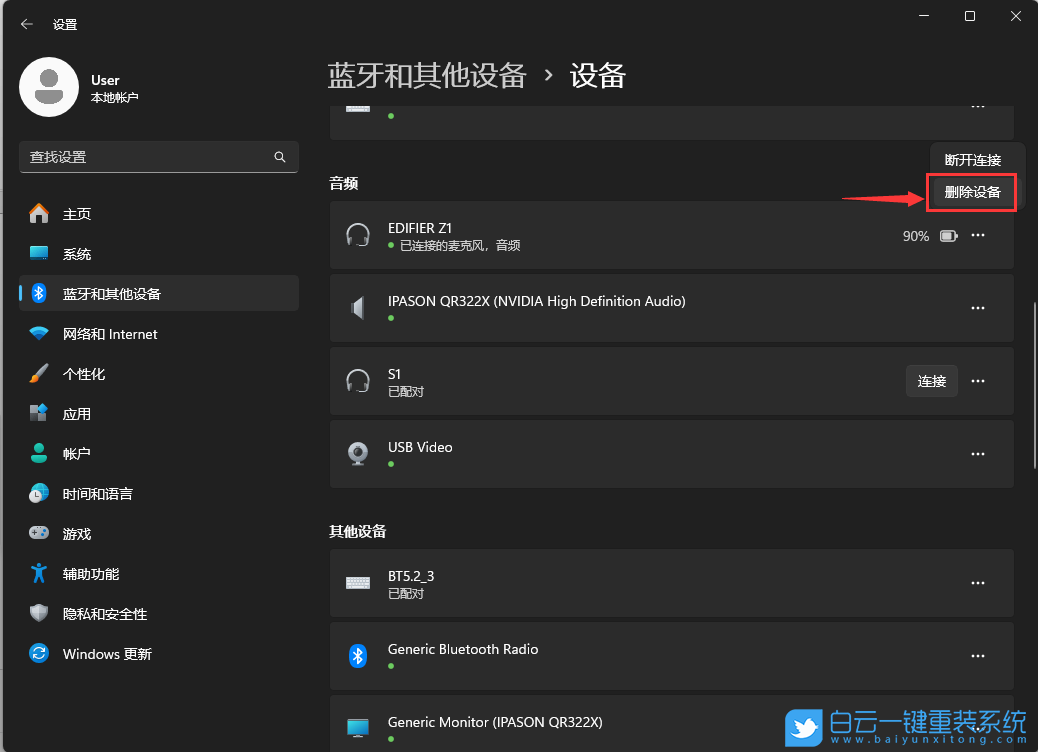Click the Bluetooth icon for Generic Bluetooth Radio
The image size is (1038, 752).
coord(358,656)
